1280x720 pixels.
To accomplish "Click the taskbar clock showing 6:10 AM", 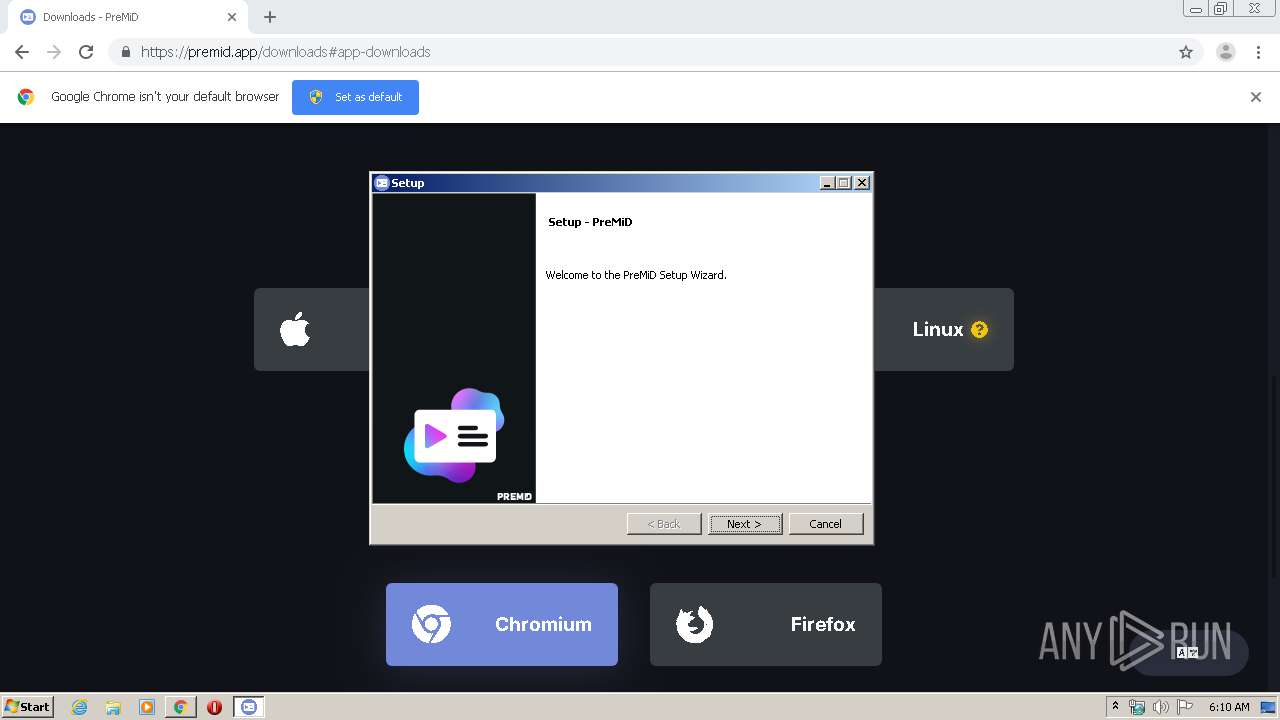I will tap(1229, 707).
